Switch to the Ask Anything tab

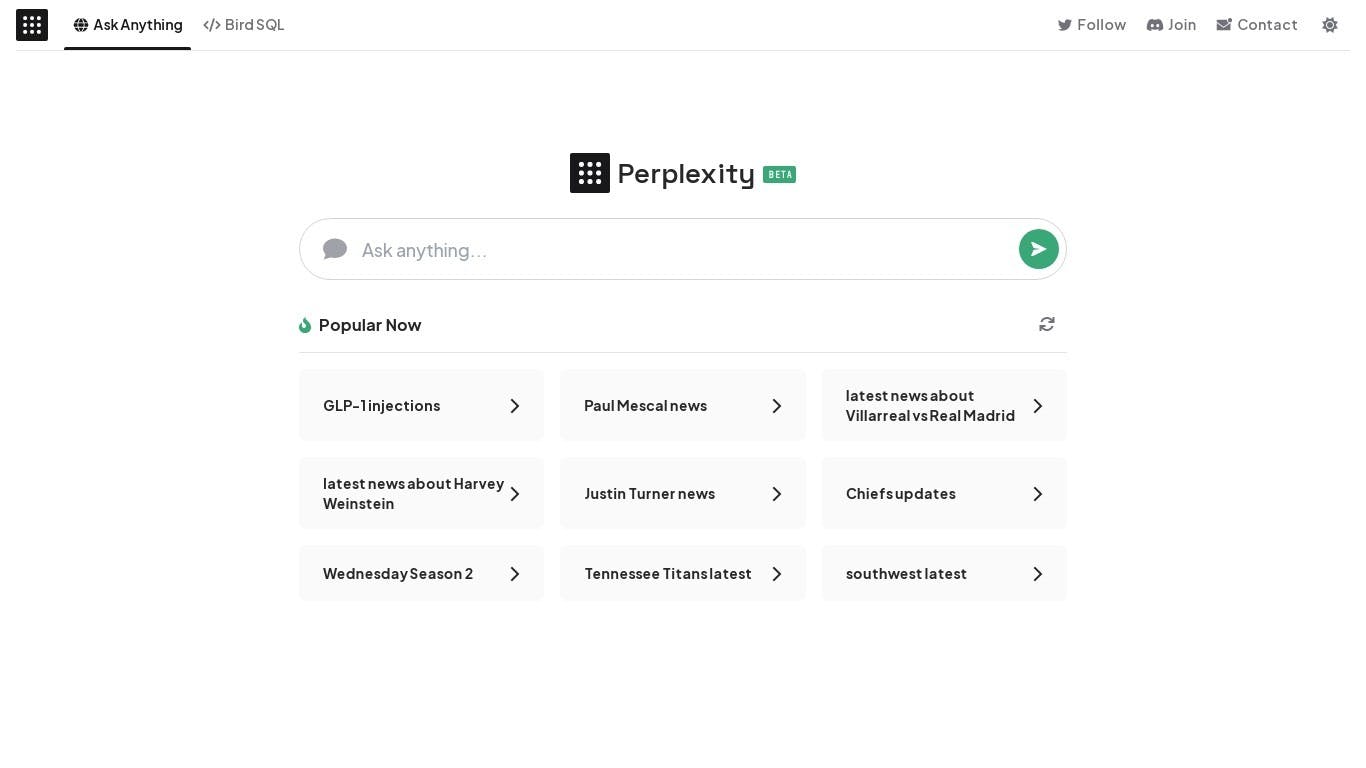pos(128,25)
